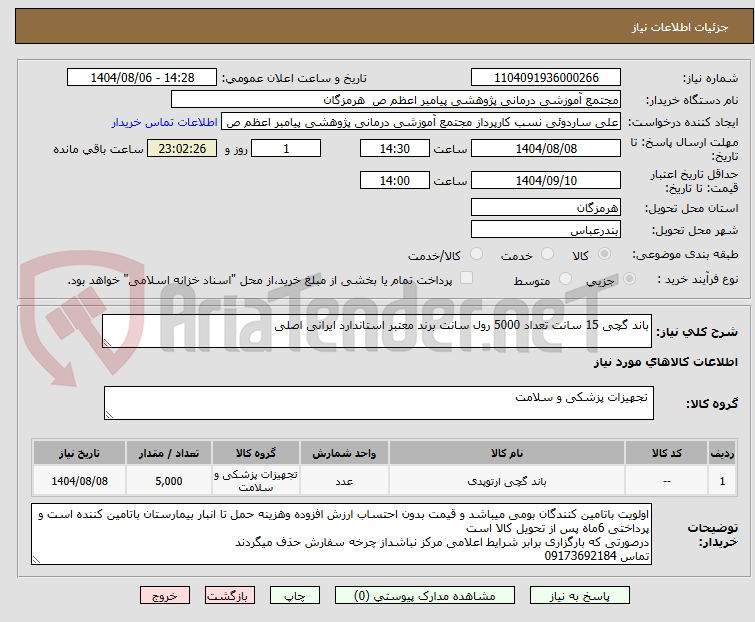The height and width of the screenshot is (622, 755).
Task: Click the شماره نیاز field 1104091936000266
Action: (546, 78)
